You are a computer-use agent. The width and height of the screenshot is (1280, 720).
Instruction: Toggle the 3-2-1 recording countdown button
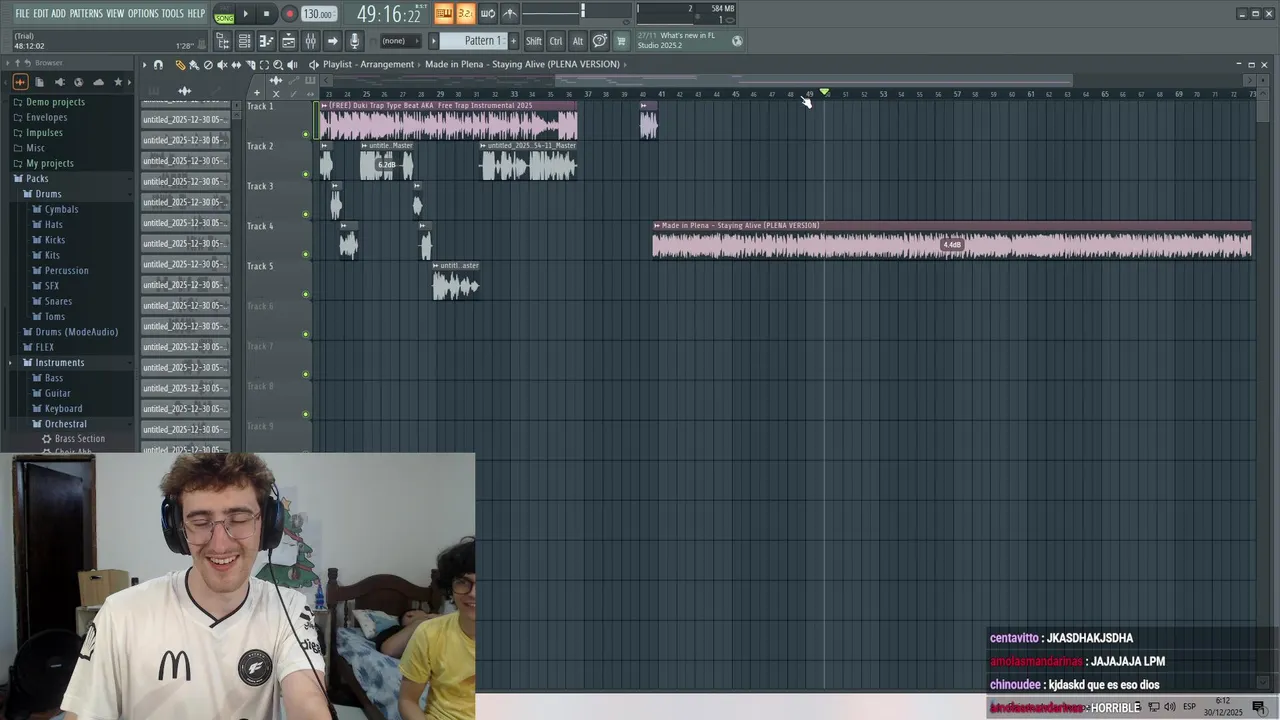(x=465, y=13)
